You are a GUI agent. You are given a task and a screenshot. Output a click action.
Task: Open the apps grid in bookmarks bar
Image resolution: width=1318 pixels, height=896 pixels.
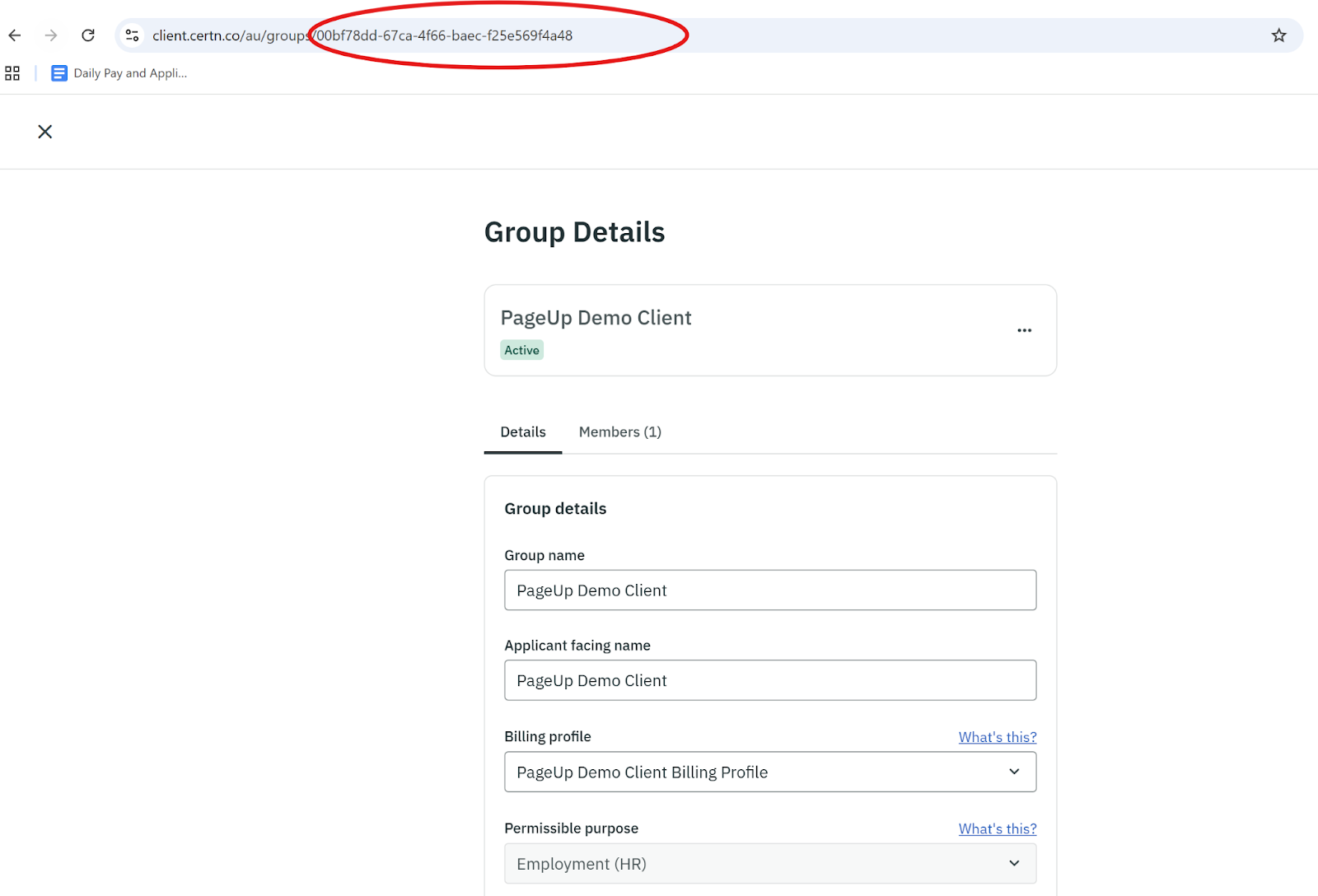coord(12,73)
